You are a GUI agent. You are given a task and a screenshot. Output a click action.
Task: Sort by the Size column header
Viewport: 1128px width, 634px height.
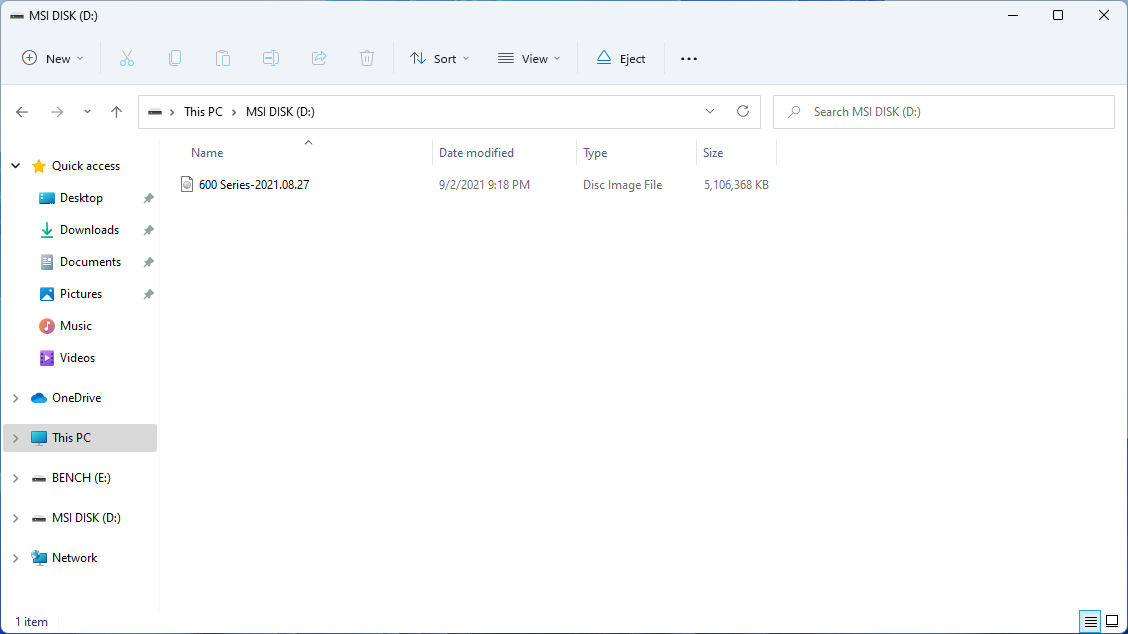(713, 153)
